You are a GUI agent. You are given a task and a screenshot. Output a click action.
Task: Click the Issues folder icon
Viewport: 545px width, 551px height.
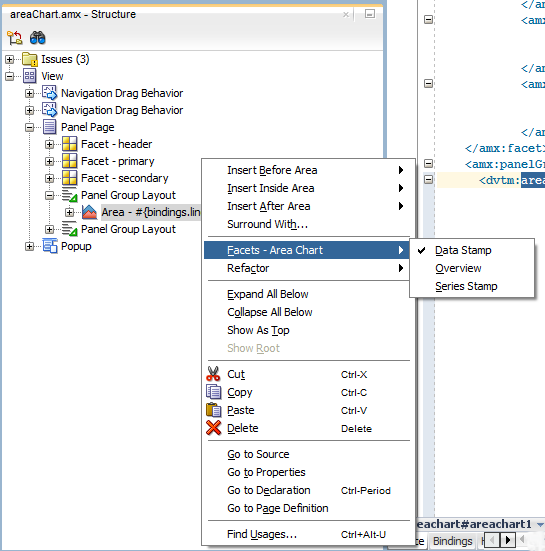[x=30, y=59]
